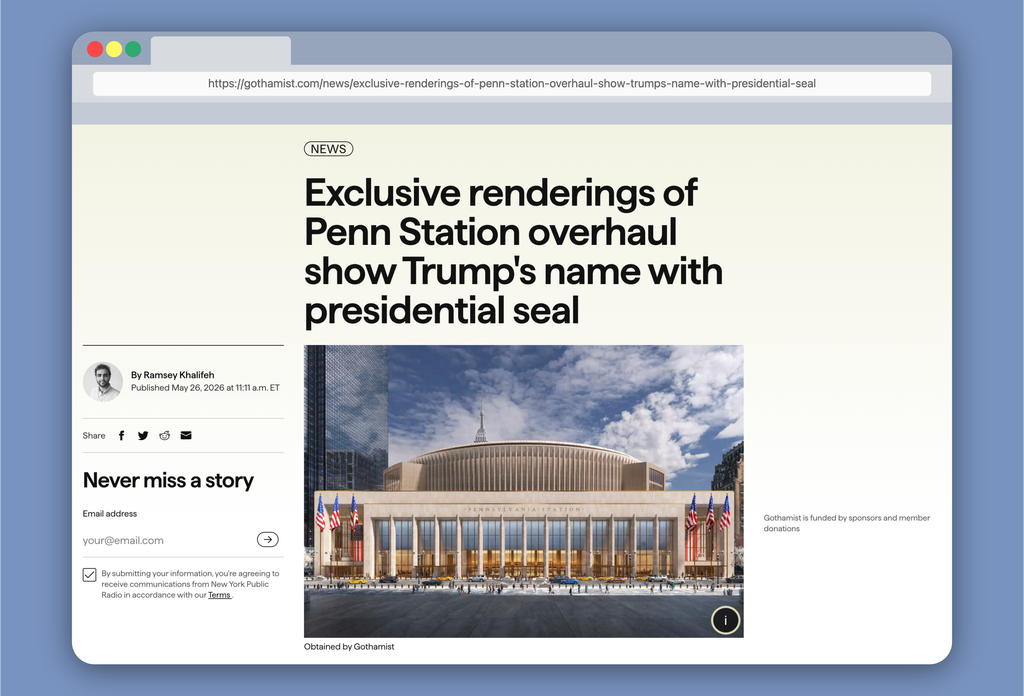Minimize the window with the yellow button
The image size is (1024, 696).
point(114,49)
